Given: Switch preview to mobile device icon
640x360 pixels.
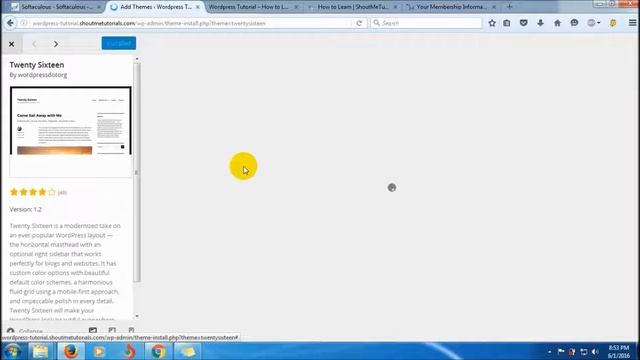Looking at the screenshot, I should coord(131,330).
